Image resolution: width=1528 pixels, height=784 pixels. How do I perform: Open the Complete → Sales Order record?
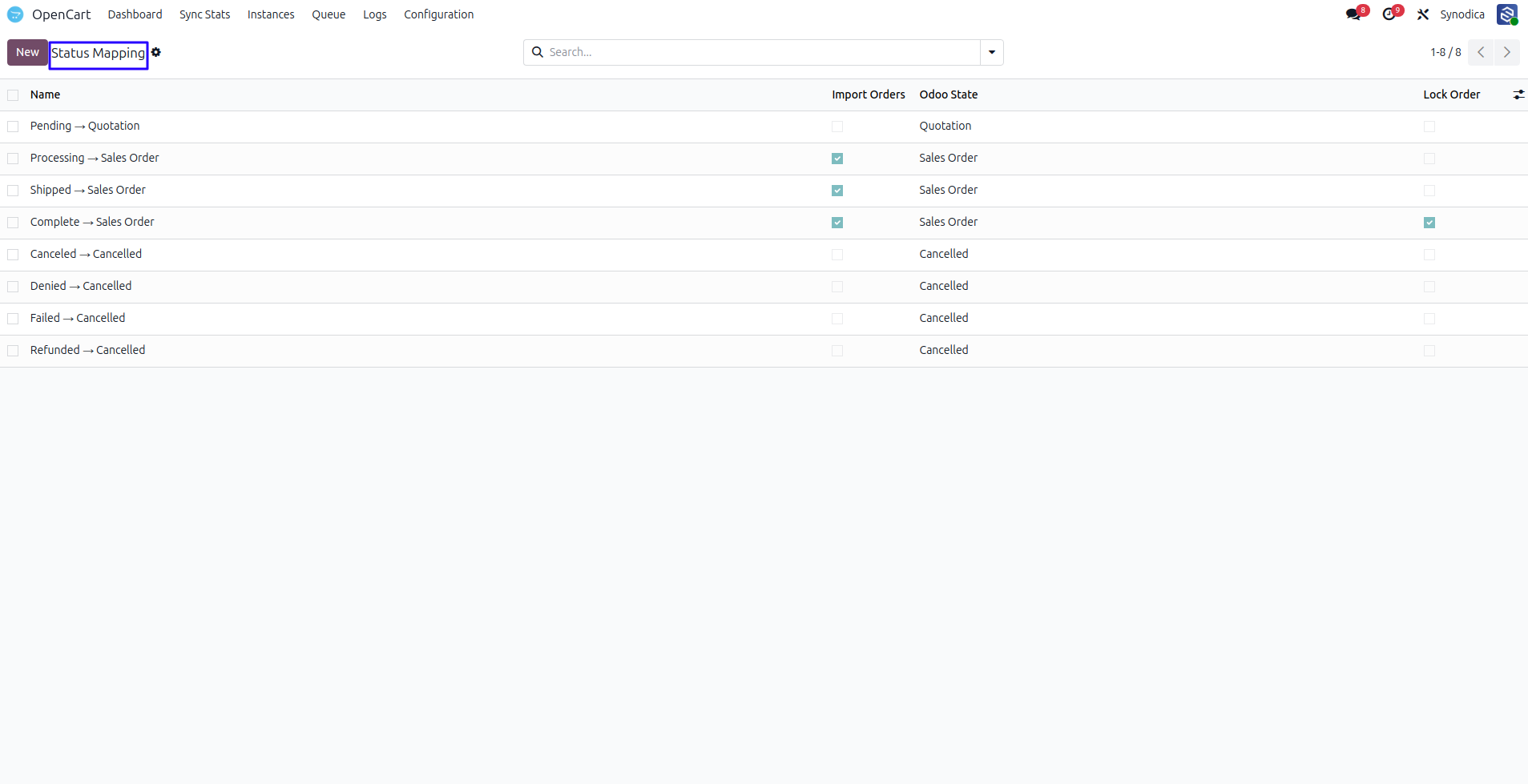[x=92, y=222]
